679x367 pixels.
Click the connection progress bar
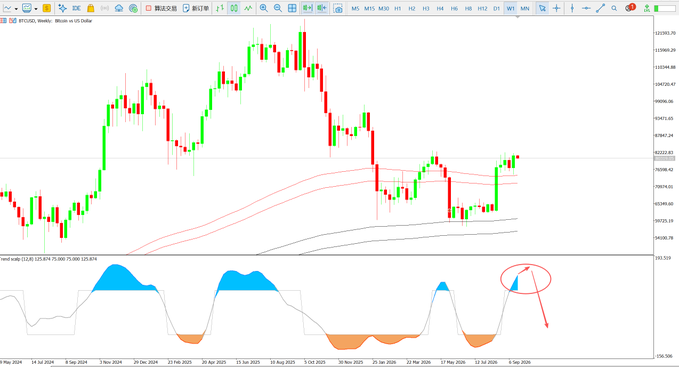665,9
